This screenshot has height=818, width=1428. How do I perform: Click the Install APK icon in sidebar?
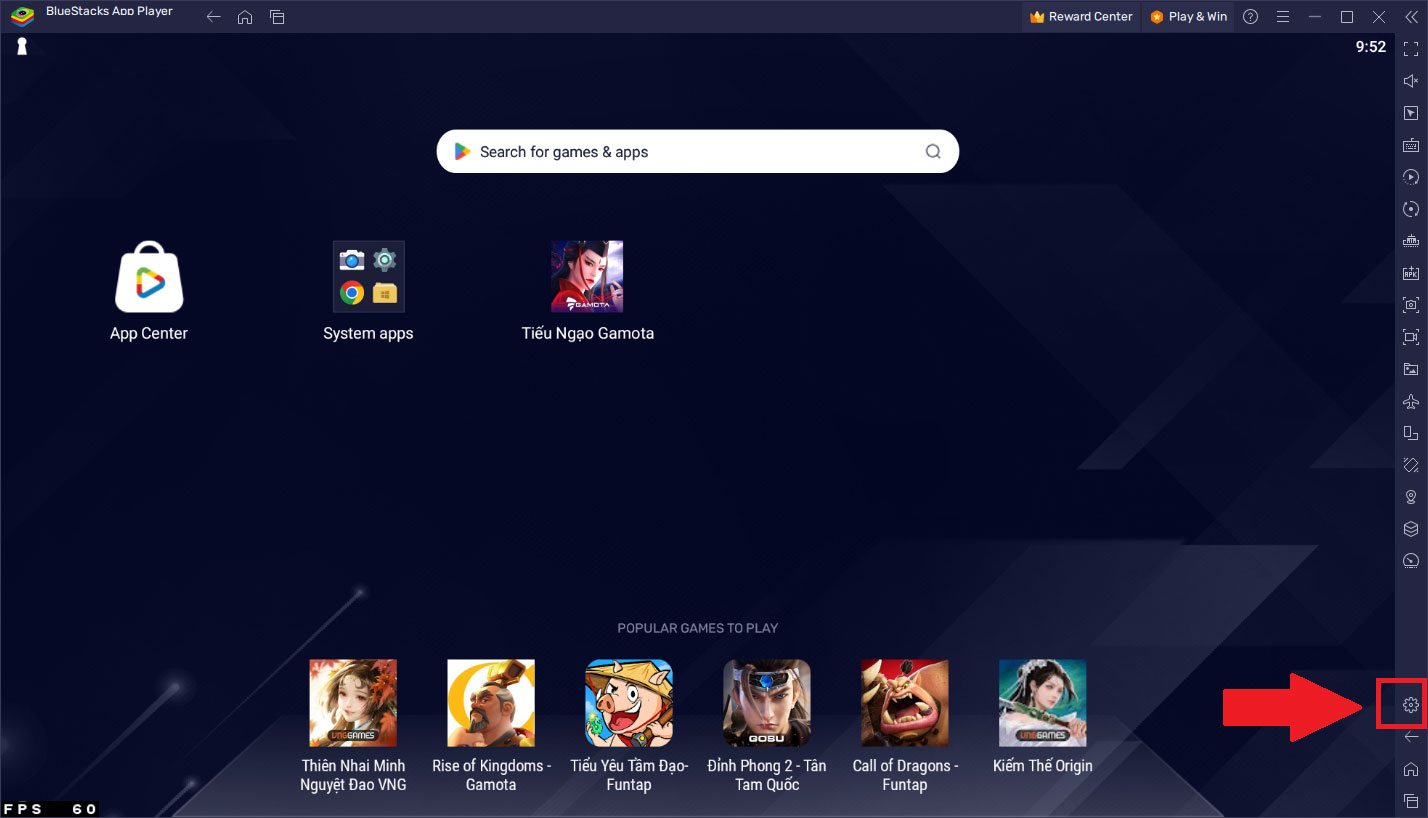tap(1410, 272)
